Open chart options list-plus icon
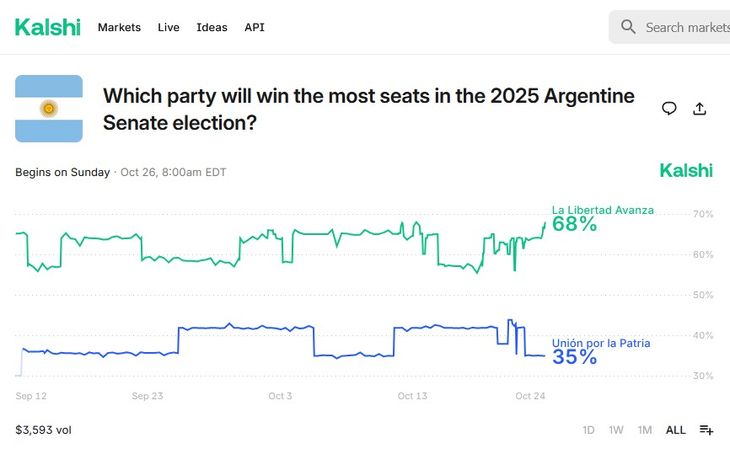Image resolution: width=730 pixels, height=454 pixels. pos(706,430)
